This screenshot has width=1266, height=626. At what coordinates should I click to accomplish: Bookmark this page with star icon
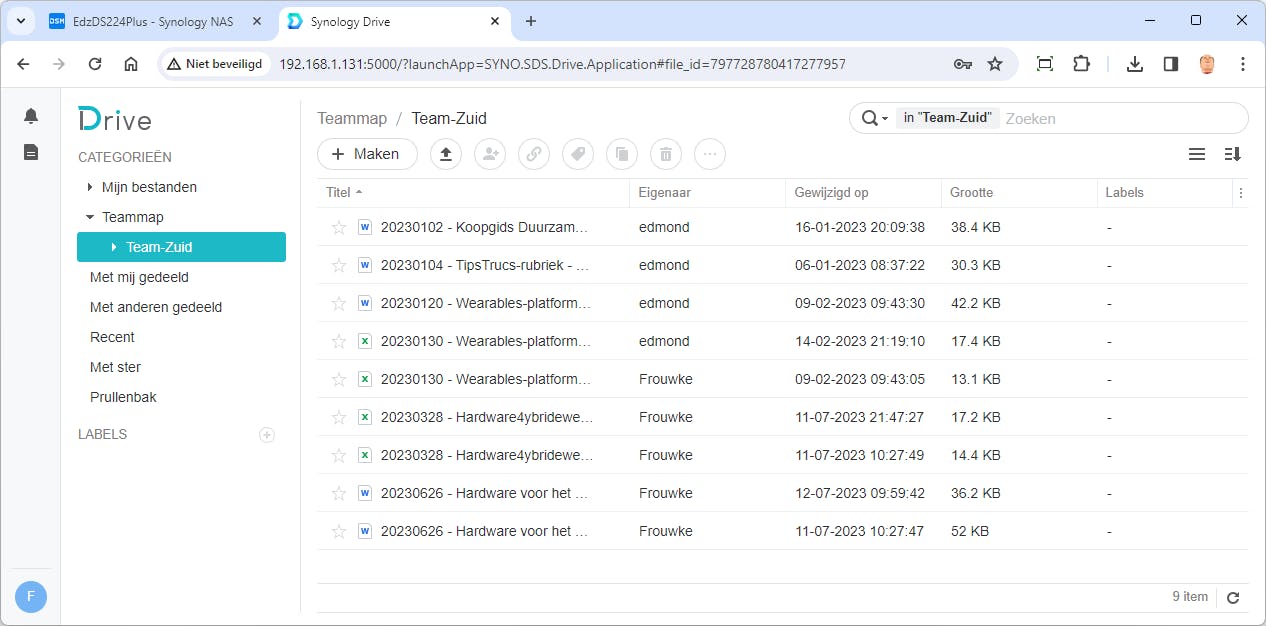click(995, 64)
